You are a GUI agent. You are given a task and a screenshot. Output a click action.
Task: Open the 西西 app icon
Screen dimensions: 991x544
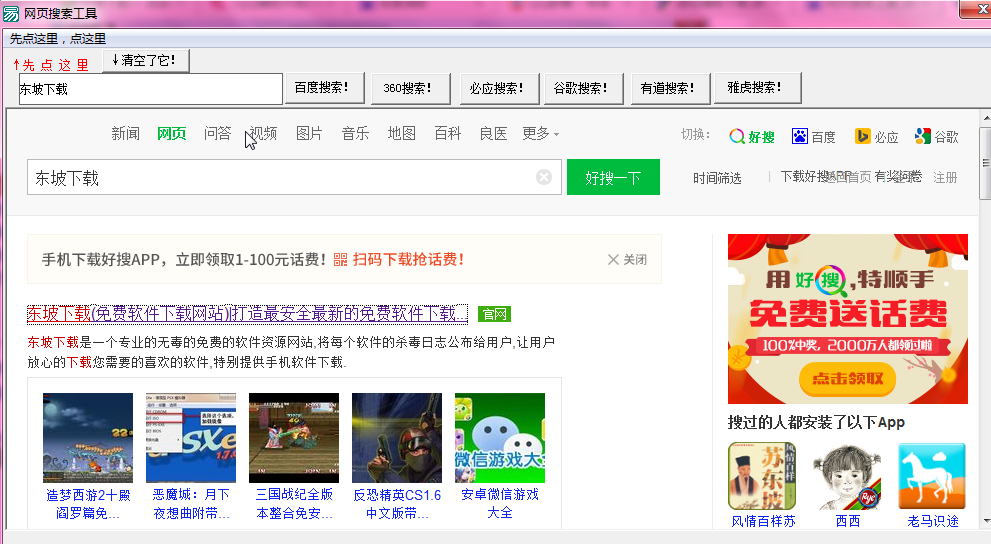click(848, 476)
